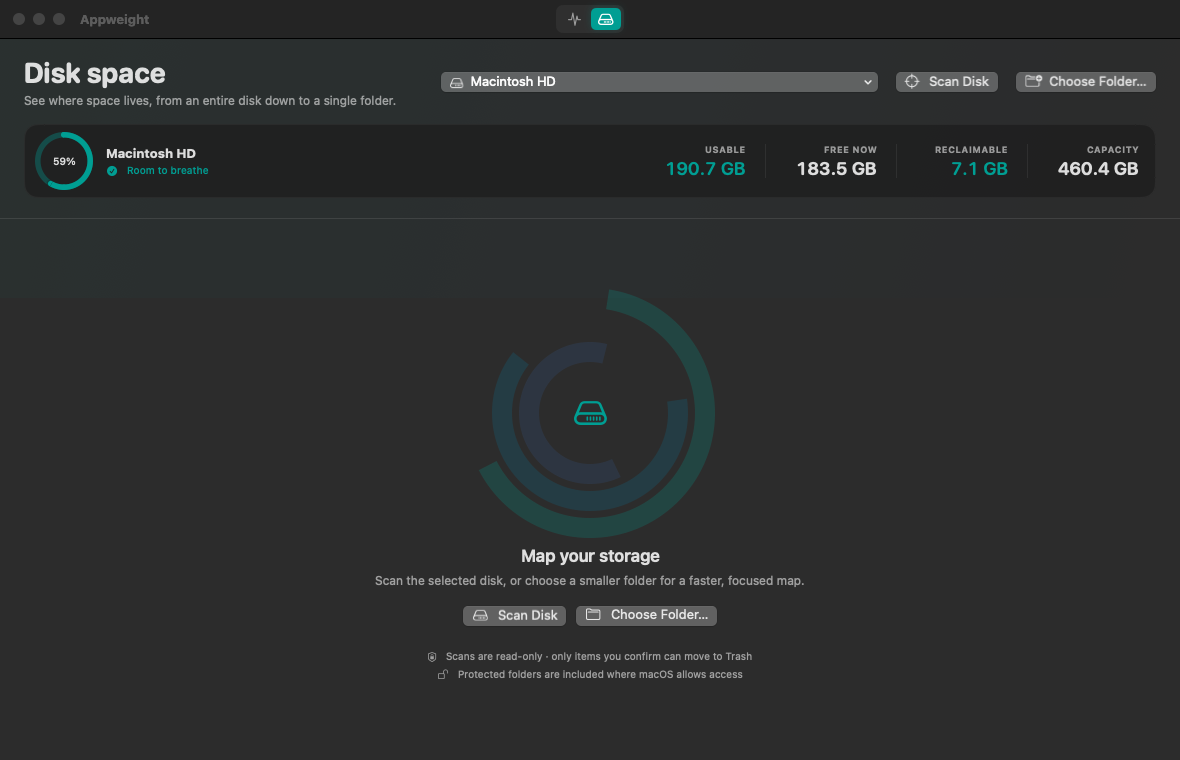Click the Protected folders are included note
The image size is (1180, 760).
tap(601, 675)
